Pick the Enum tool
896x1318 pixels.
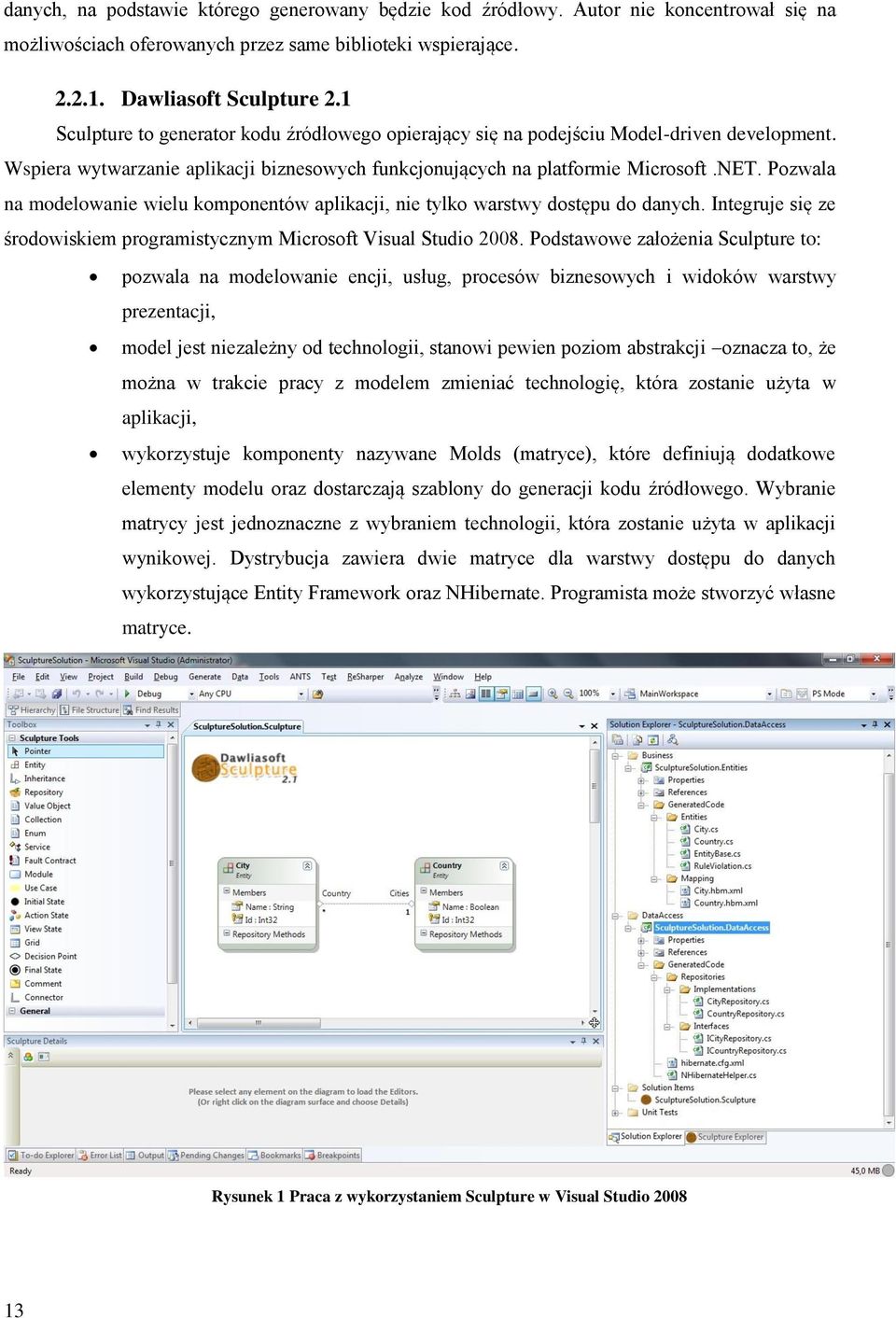click(x=87, y=834)
